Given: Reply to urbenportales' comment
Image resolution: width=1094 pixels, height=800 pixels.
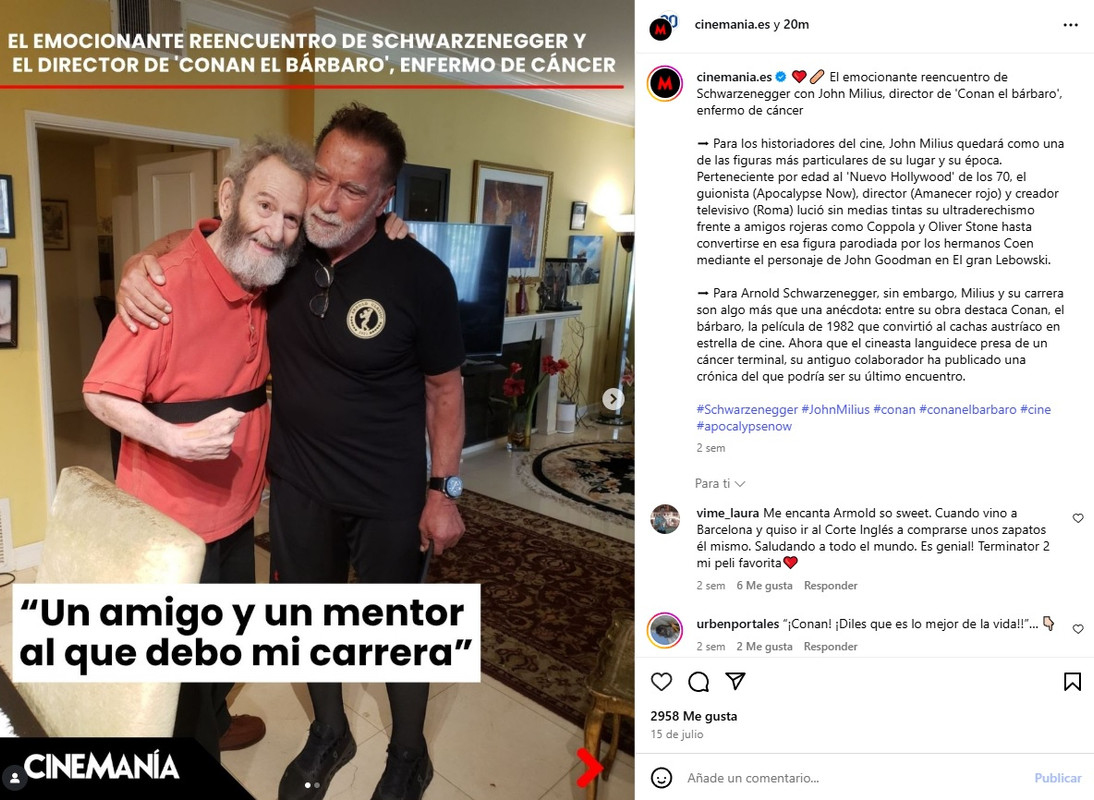Looking at the screenshot, I should (830, 647).
